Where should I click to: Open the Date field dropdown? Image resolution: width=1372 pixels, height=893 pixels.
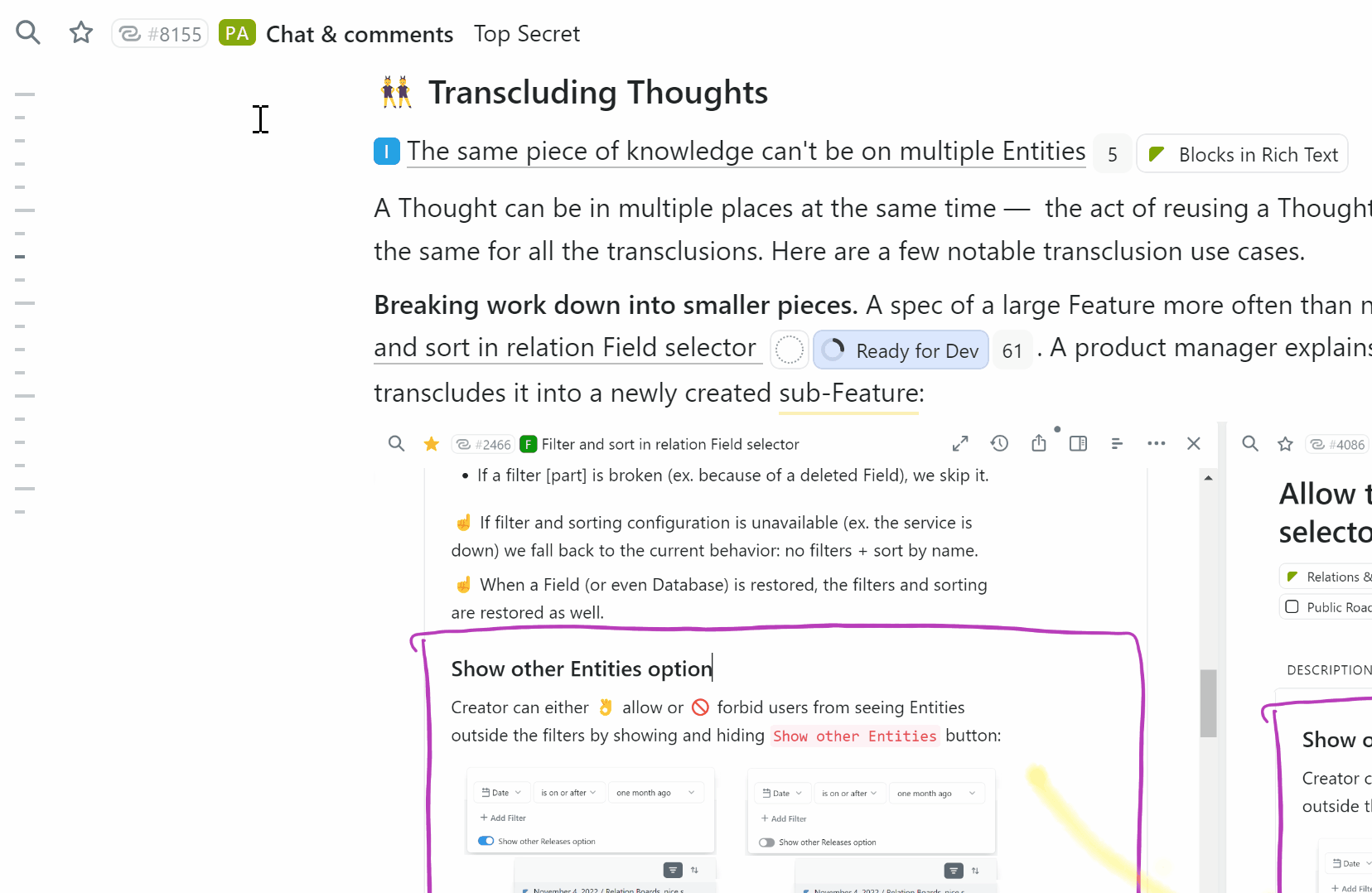[x=500, y=792]
